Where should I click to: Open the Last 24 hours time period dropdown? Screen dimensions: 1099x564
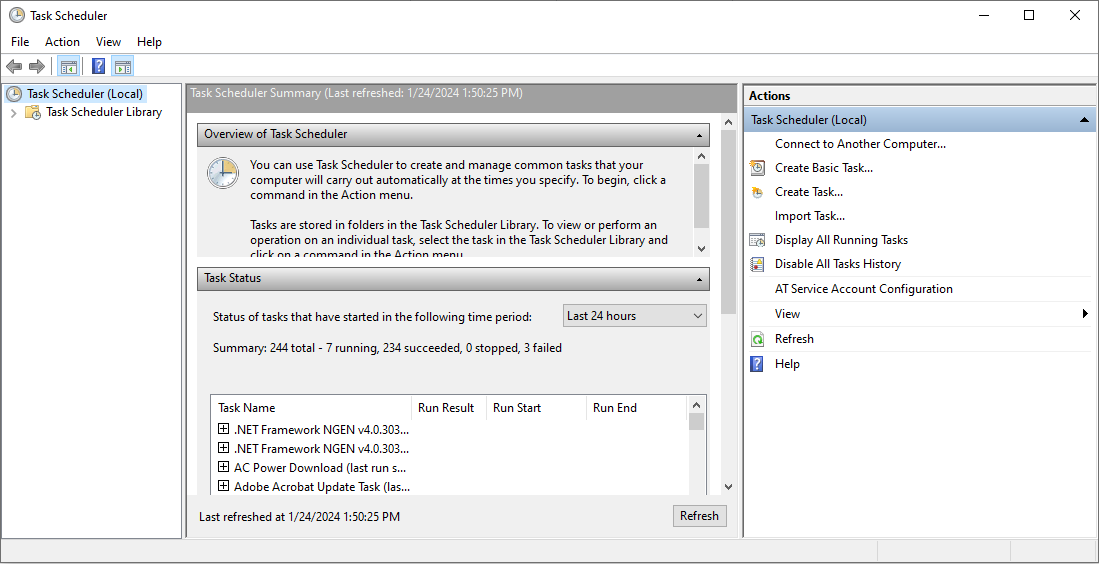pyautogui.click(x=635, y=316)
